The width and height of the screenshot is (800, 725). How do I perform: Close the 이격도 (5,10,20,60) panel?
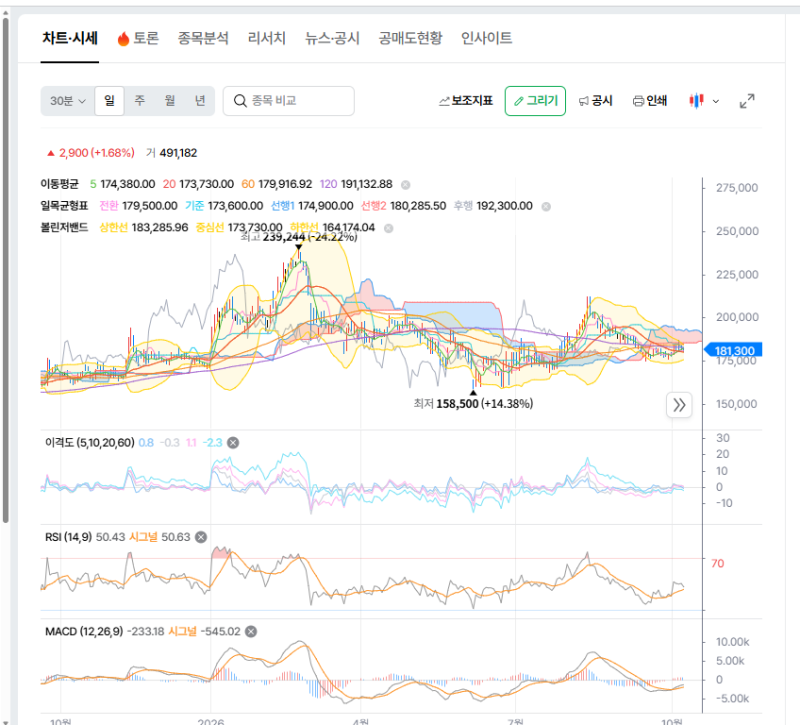click(x=233, y=443)
